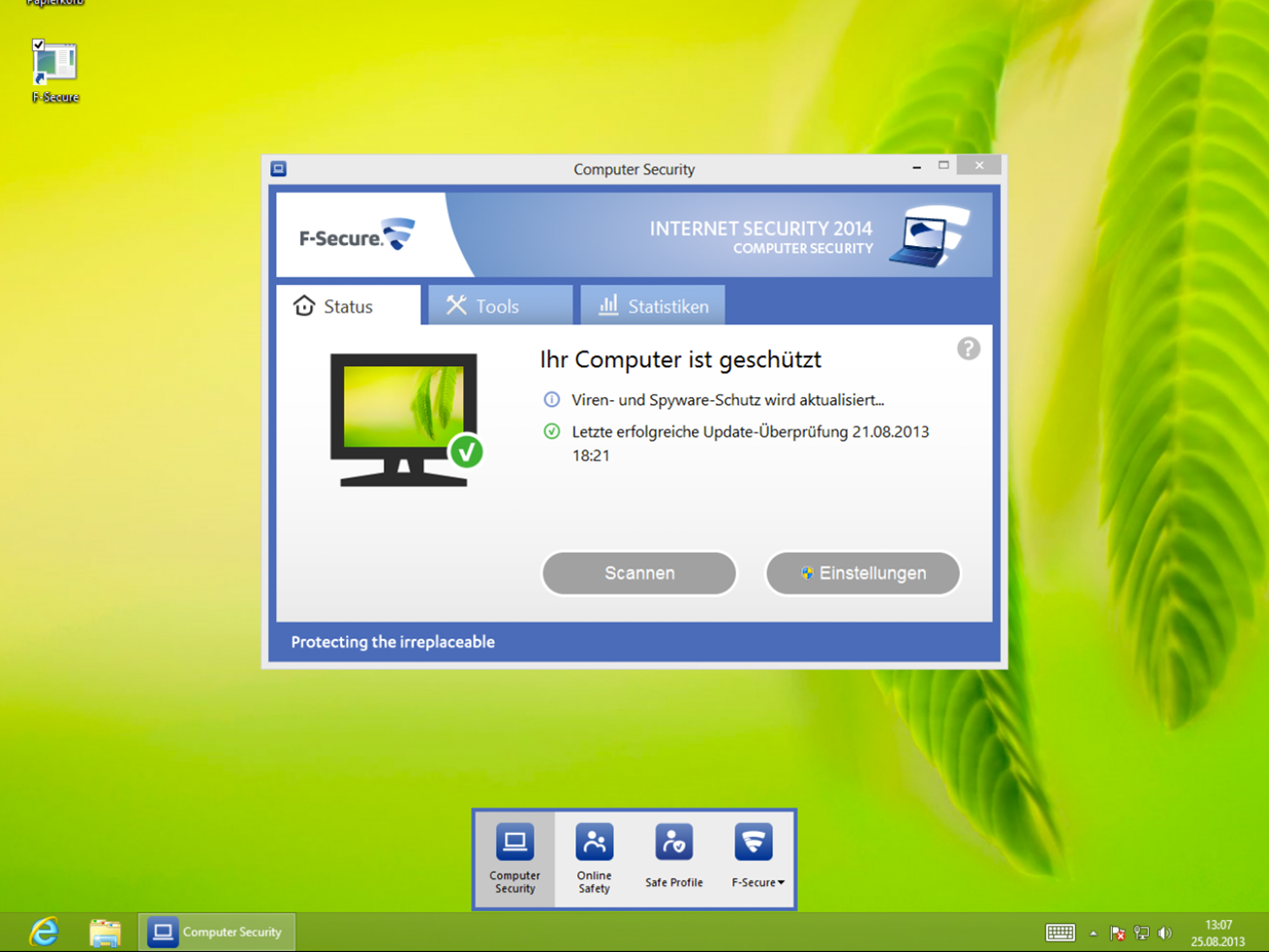Minimize the Computer Security window
This screenshot has width=1269, height=952.
tap(916, 167)
